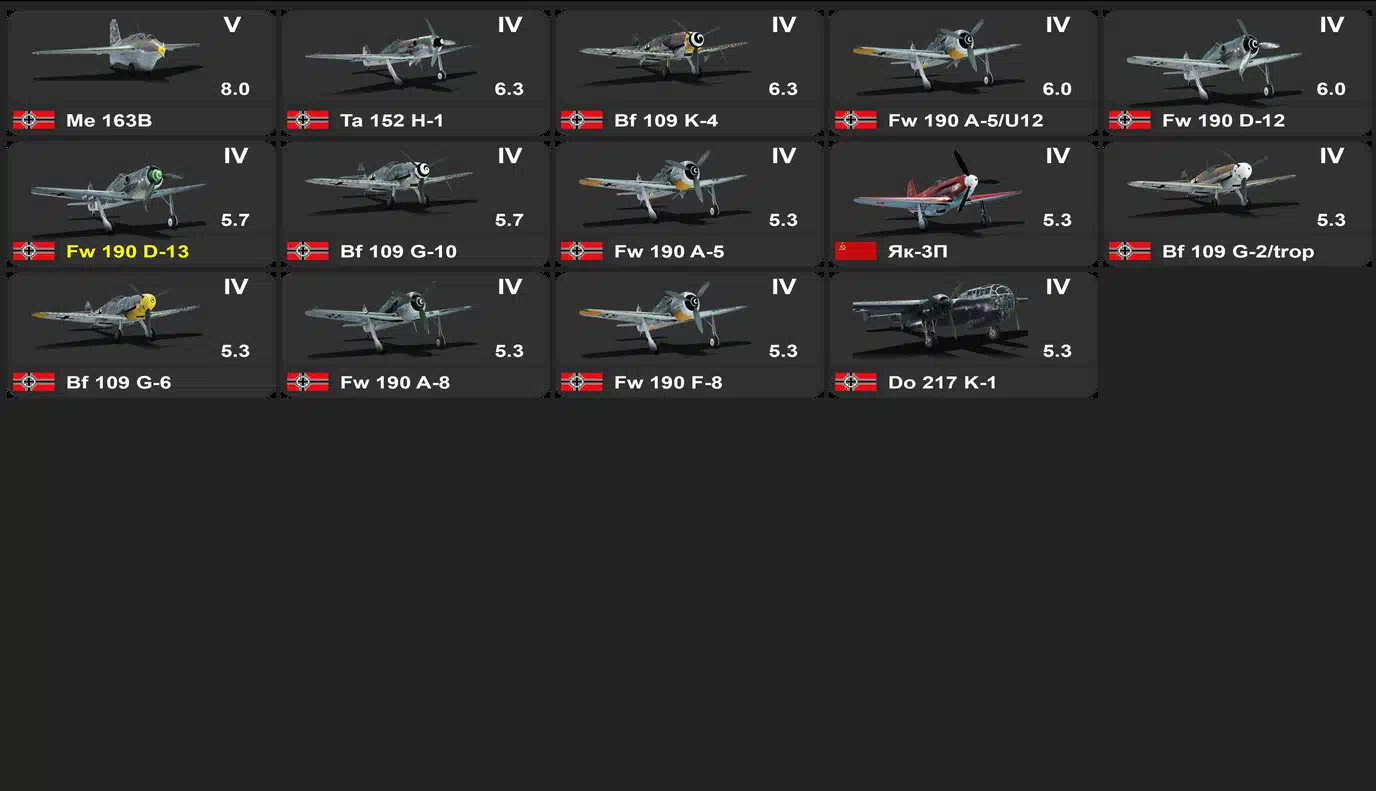Click the flag icon beside Ta 152 H-1

click(x=307, y=120)
